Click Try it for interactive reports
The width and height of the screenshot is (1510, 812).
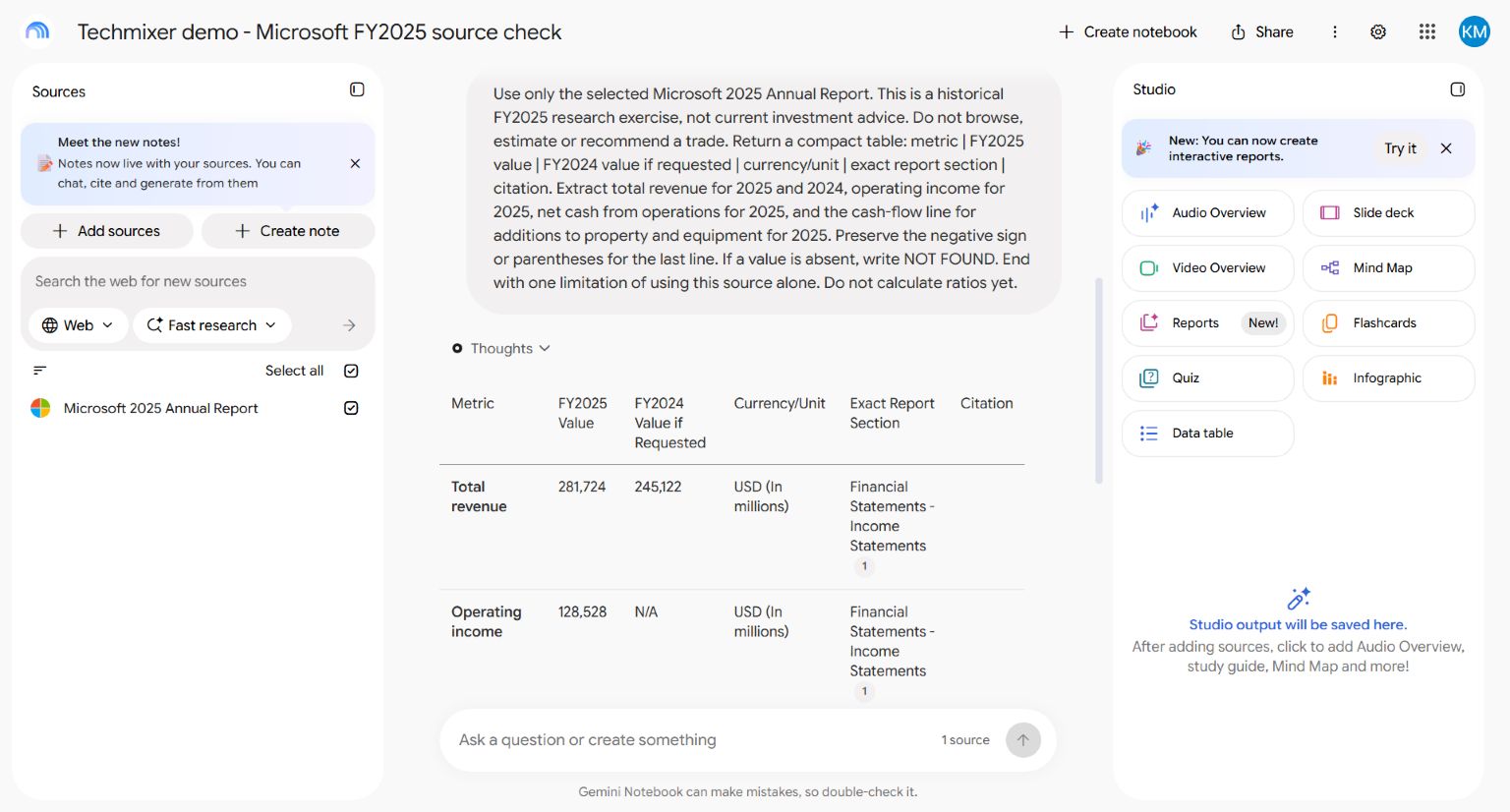click(1400, 148)
